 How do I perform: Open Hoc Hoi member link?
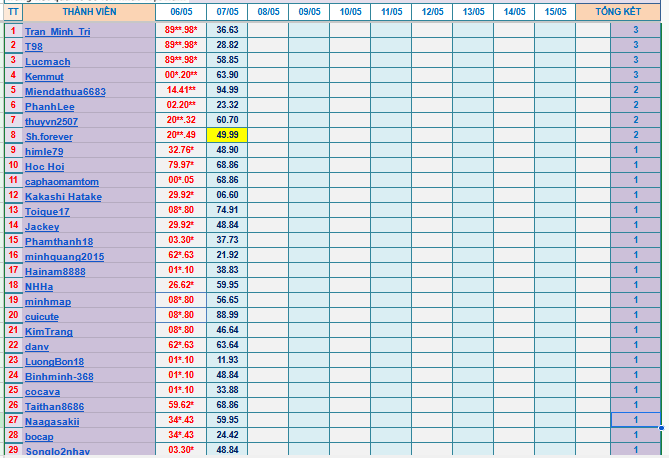coord(45,166)
